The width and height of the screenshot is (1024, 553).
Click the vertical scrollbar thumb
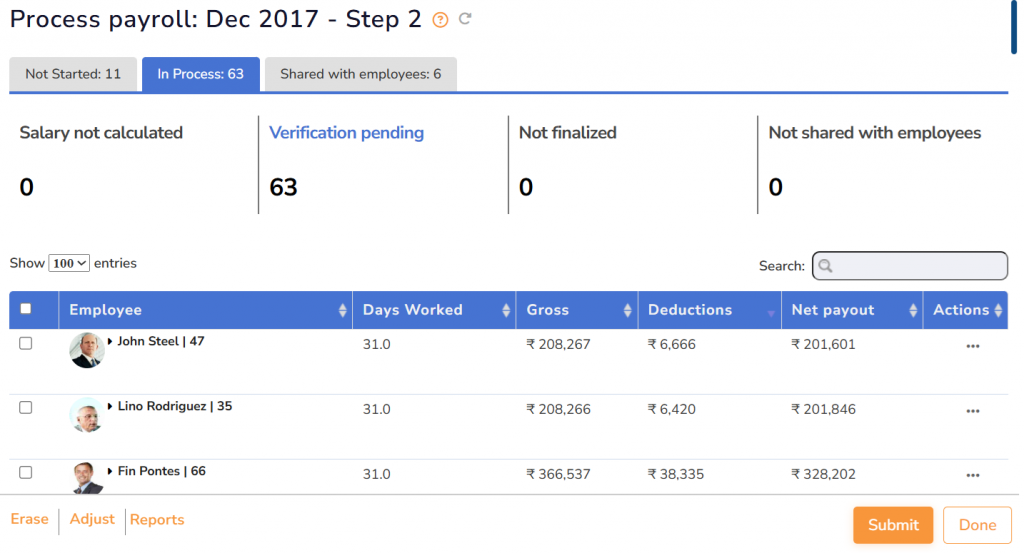(x=1015, y=26)
